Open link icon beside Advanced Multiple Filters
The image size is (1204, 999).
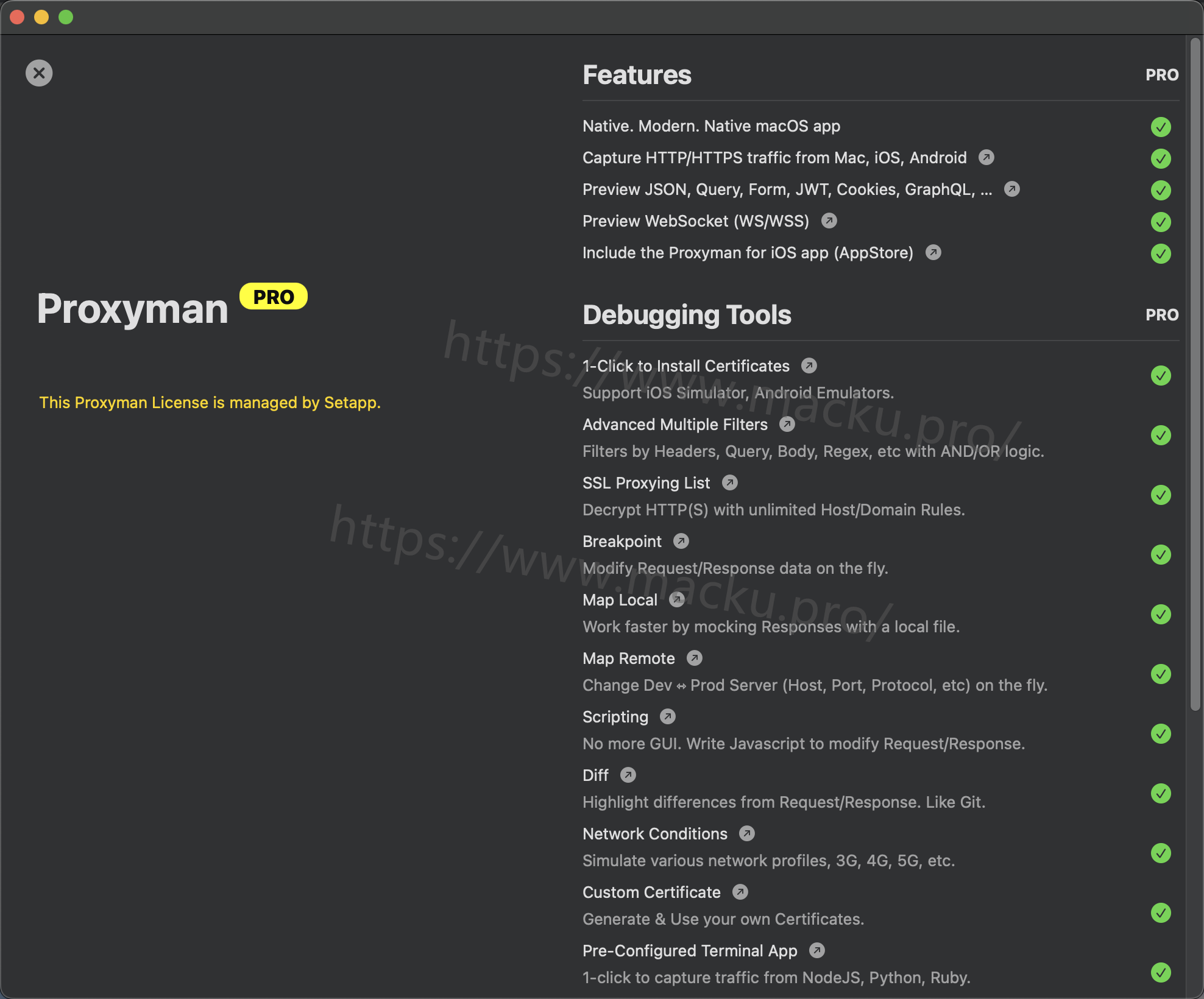(x=787, y=425)
